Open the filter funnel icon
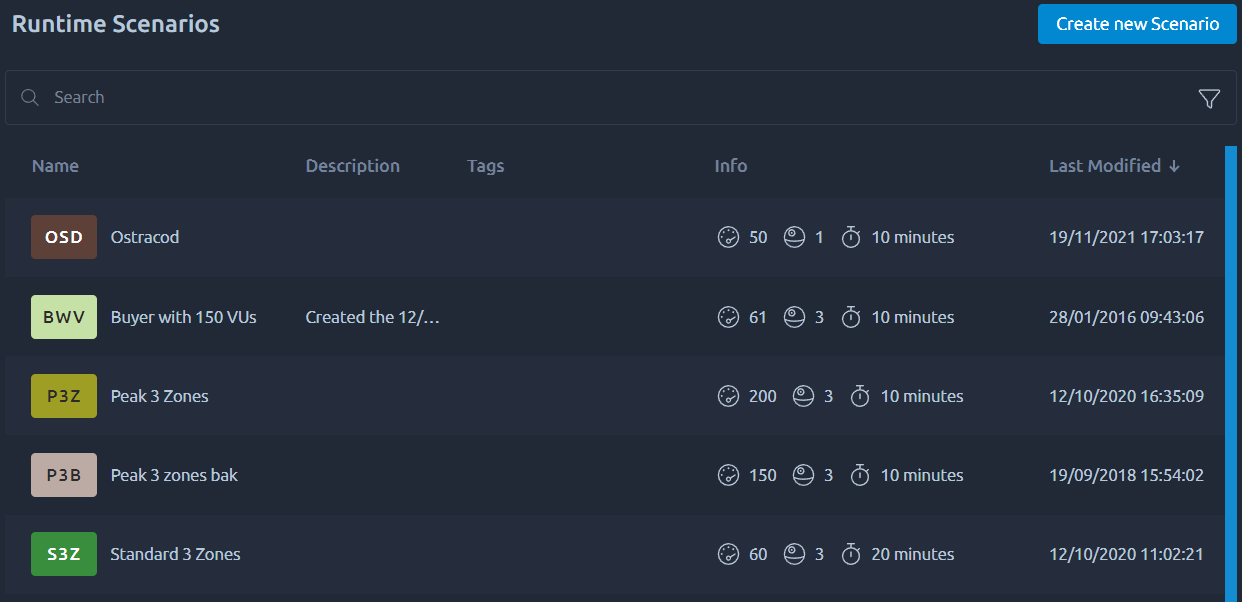The image size is (1242, 602). 1209,98
